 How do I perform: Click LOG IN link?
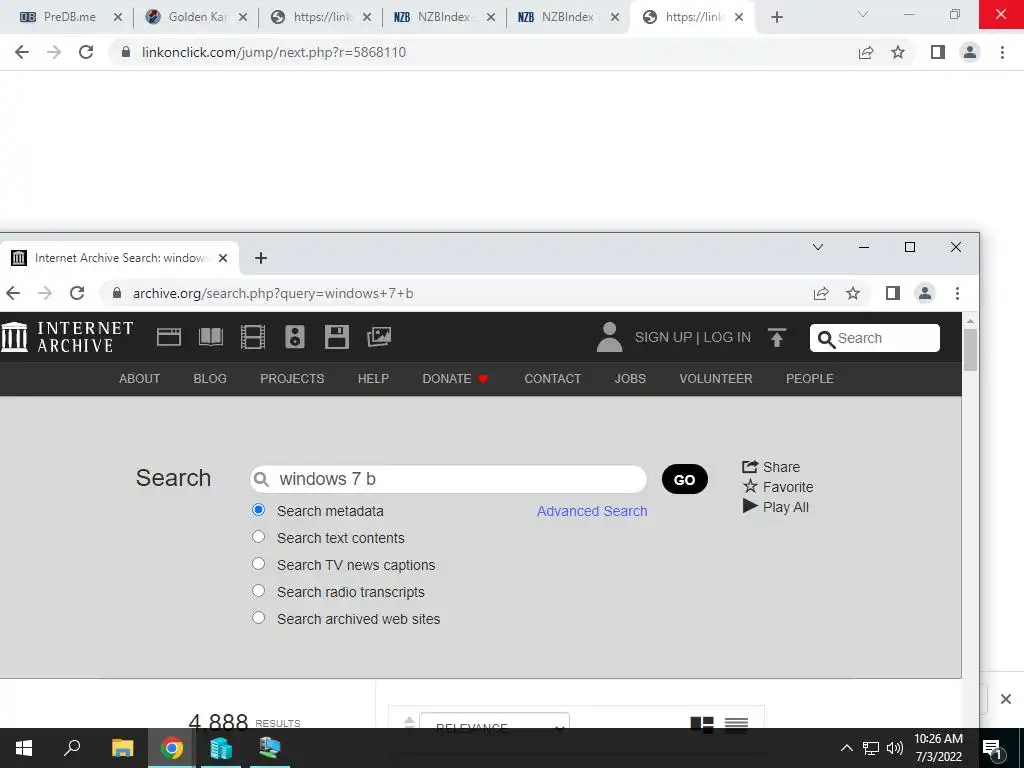[x=727, y=337]
